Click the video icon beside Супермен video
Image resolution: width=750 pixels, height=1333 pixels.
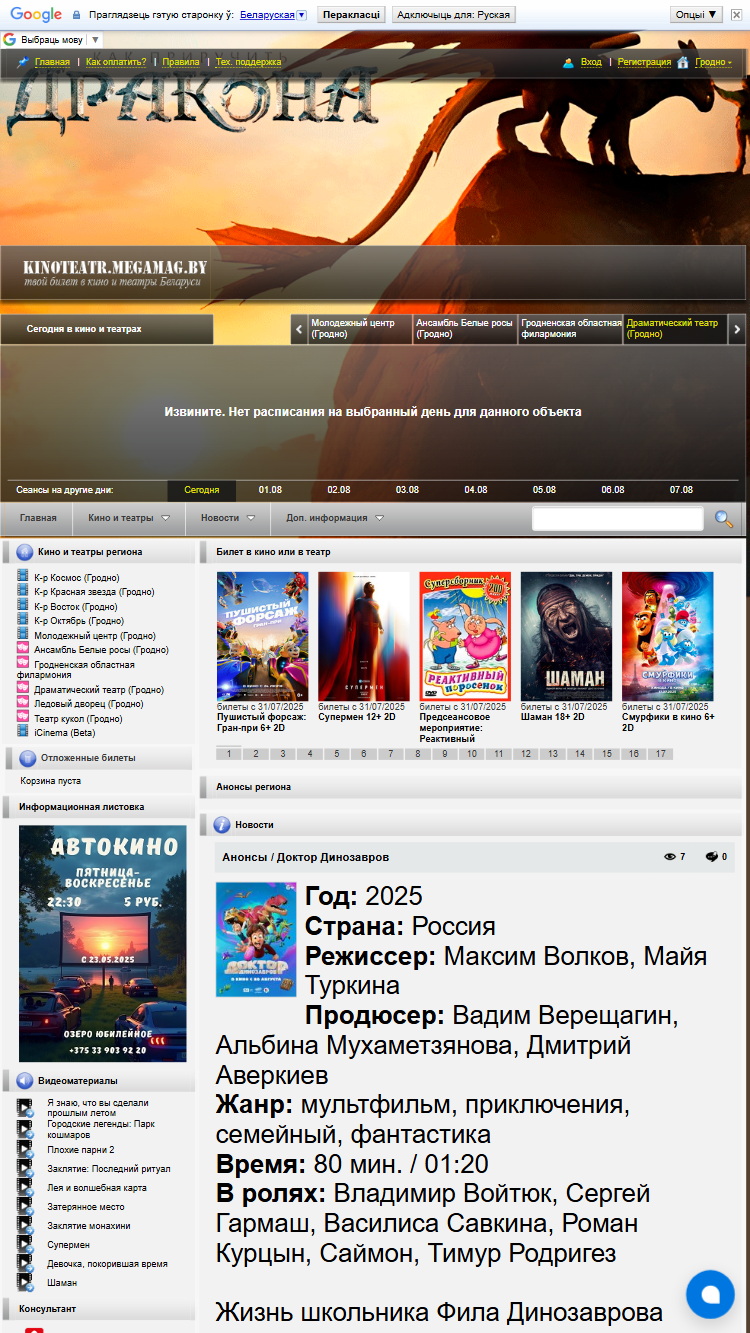(x=25, y=1245)
